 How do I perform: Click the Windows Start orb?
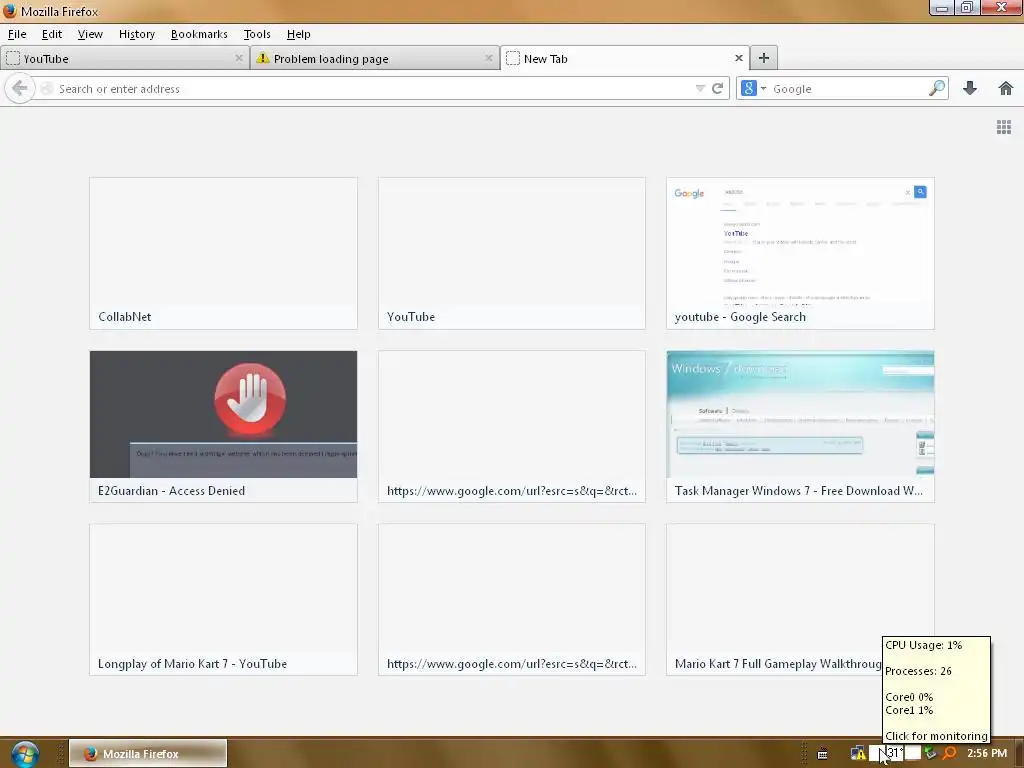tap(25, 754)
